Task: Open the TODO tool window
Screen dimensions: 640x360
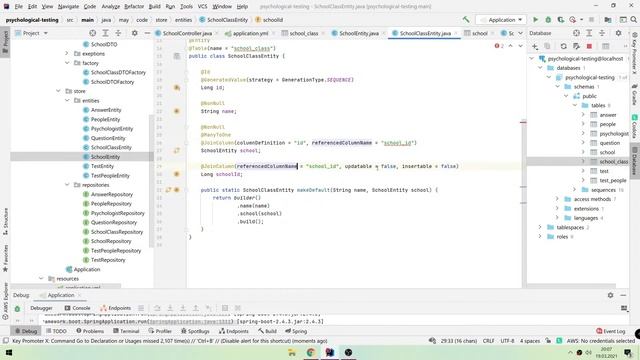Action: 56,331
